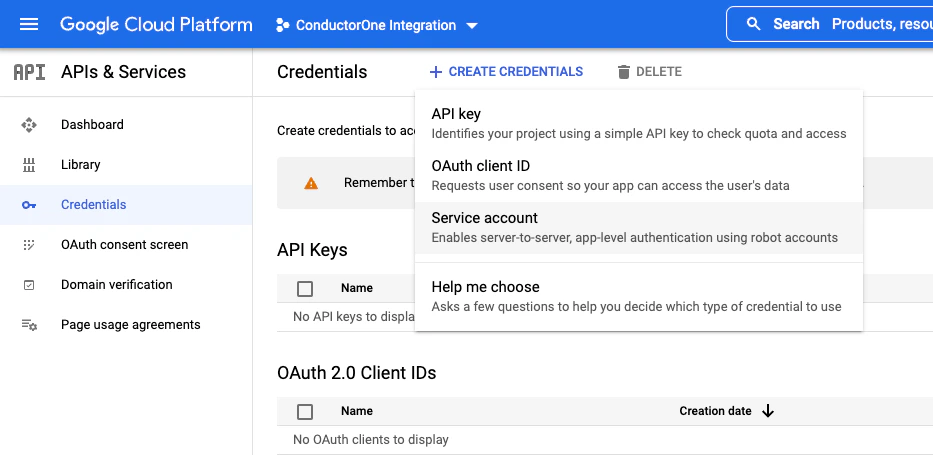
Task: Open the hamburger navigation menu
Action: click(x=29, y=24)
